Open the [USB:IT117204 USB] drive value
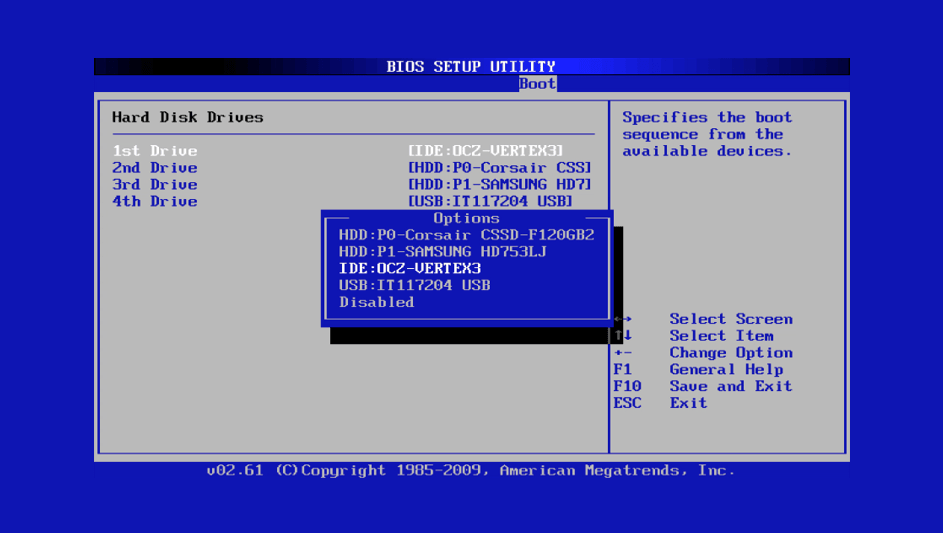The width and height of the screenshot is (943, 533). (x=490, y=202)
